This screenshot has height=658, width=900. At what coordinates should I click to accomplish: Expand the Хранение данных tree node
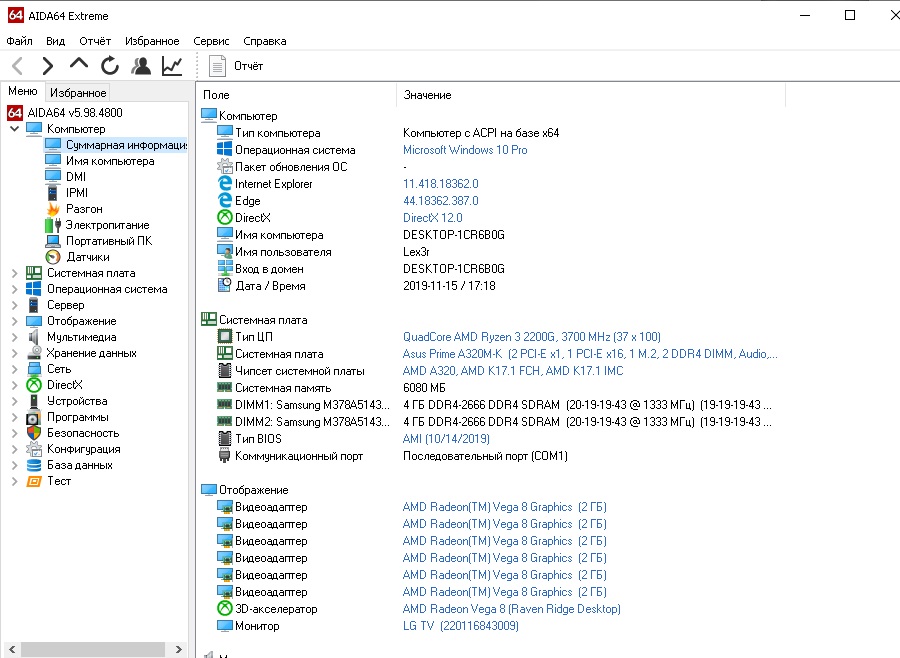click(14, 353)
